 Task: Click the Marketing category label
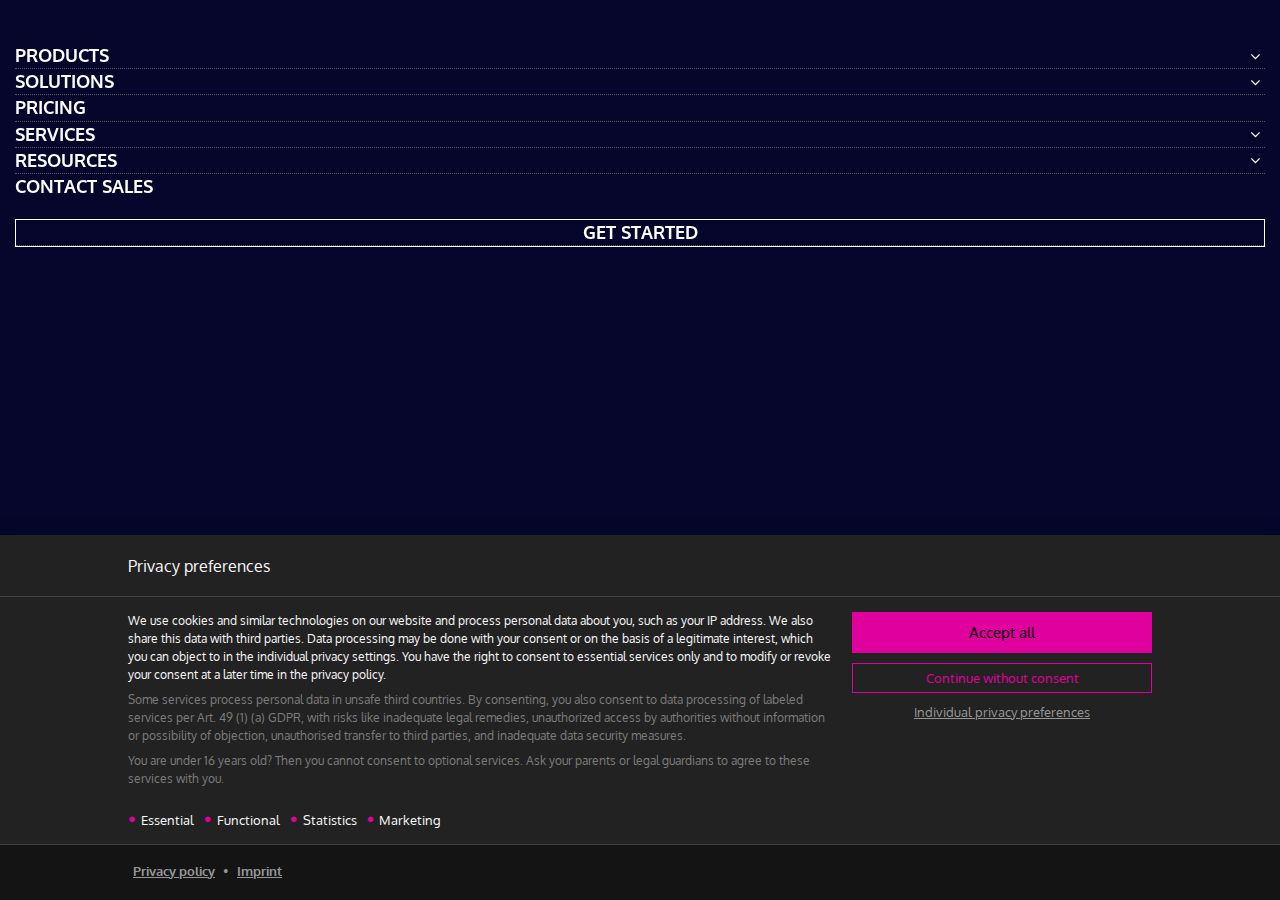coord(409,820)
